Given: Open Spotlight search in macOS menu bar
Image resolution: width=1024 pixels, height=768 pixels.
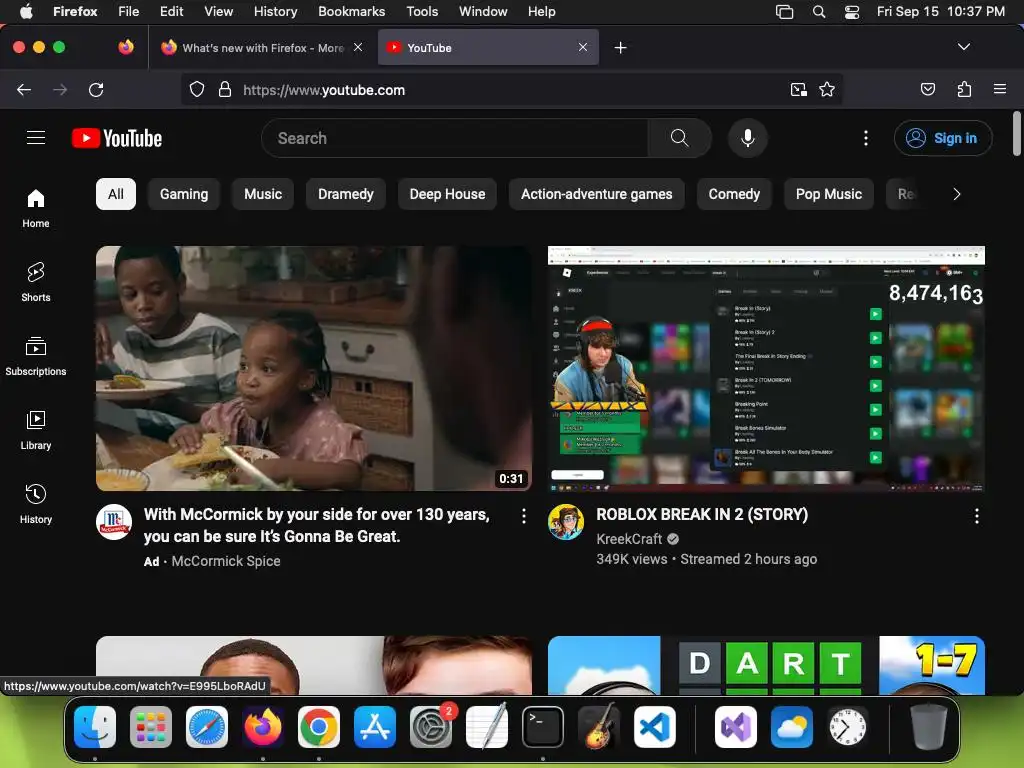Looking at the screenshot, I should coord(818,11).
